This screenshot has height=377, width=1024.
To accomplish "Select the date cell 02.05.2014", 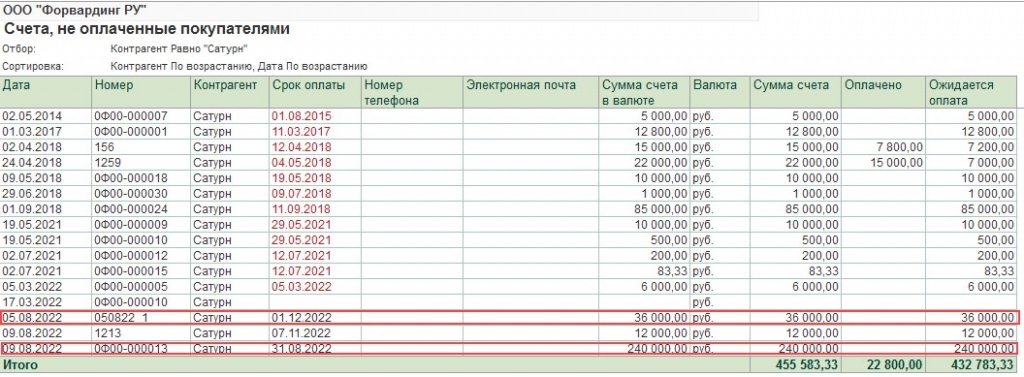I will [32, 116].
